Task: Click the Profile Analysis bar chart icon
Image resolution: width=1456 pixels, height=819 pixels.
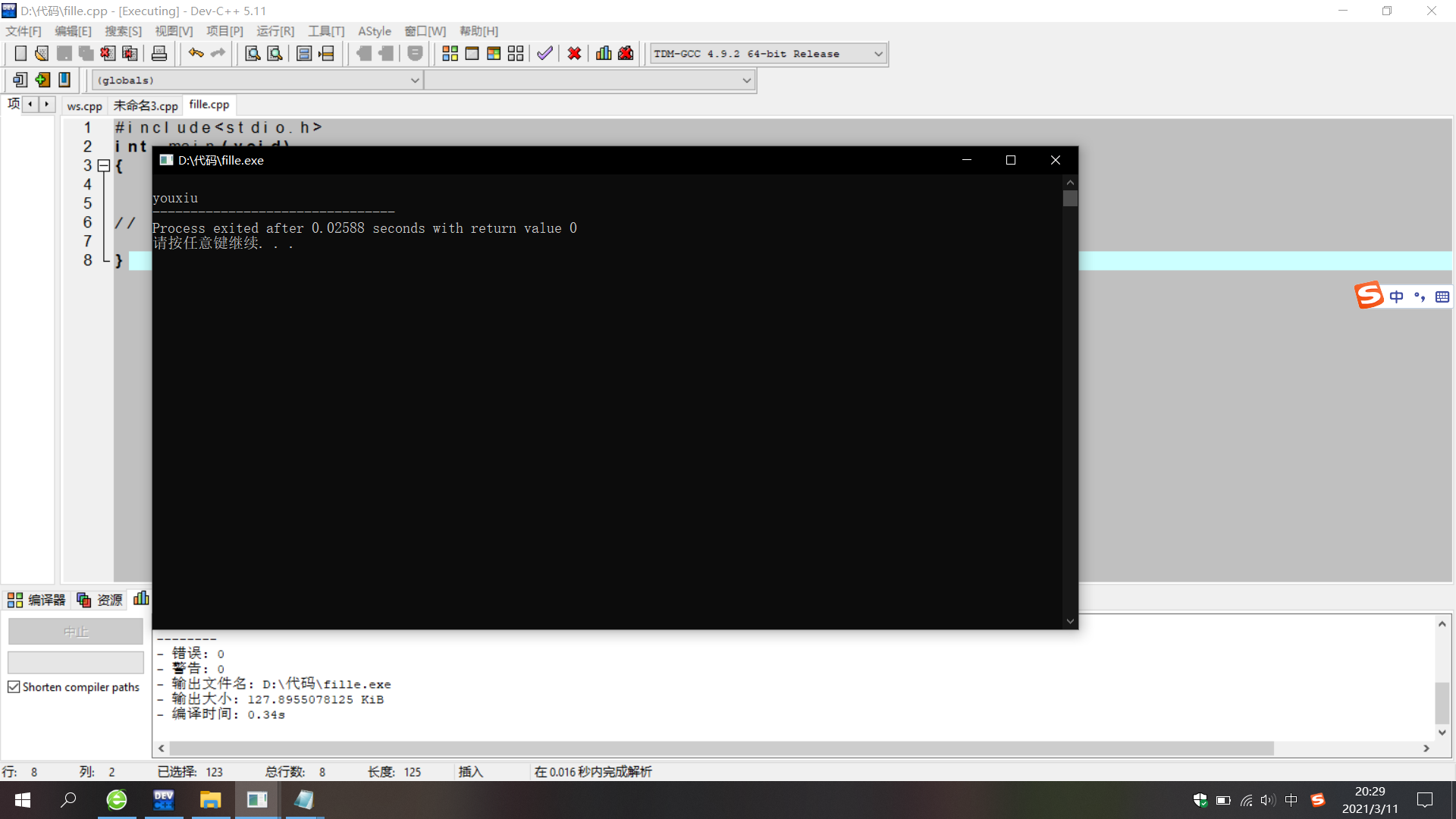Action: point(604,53)
